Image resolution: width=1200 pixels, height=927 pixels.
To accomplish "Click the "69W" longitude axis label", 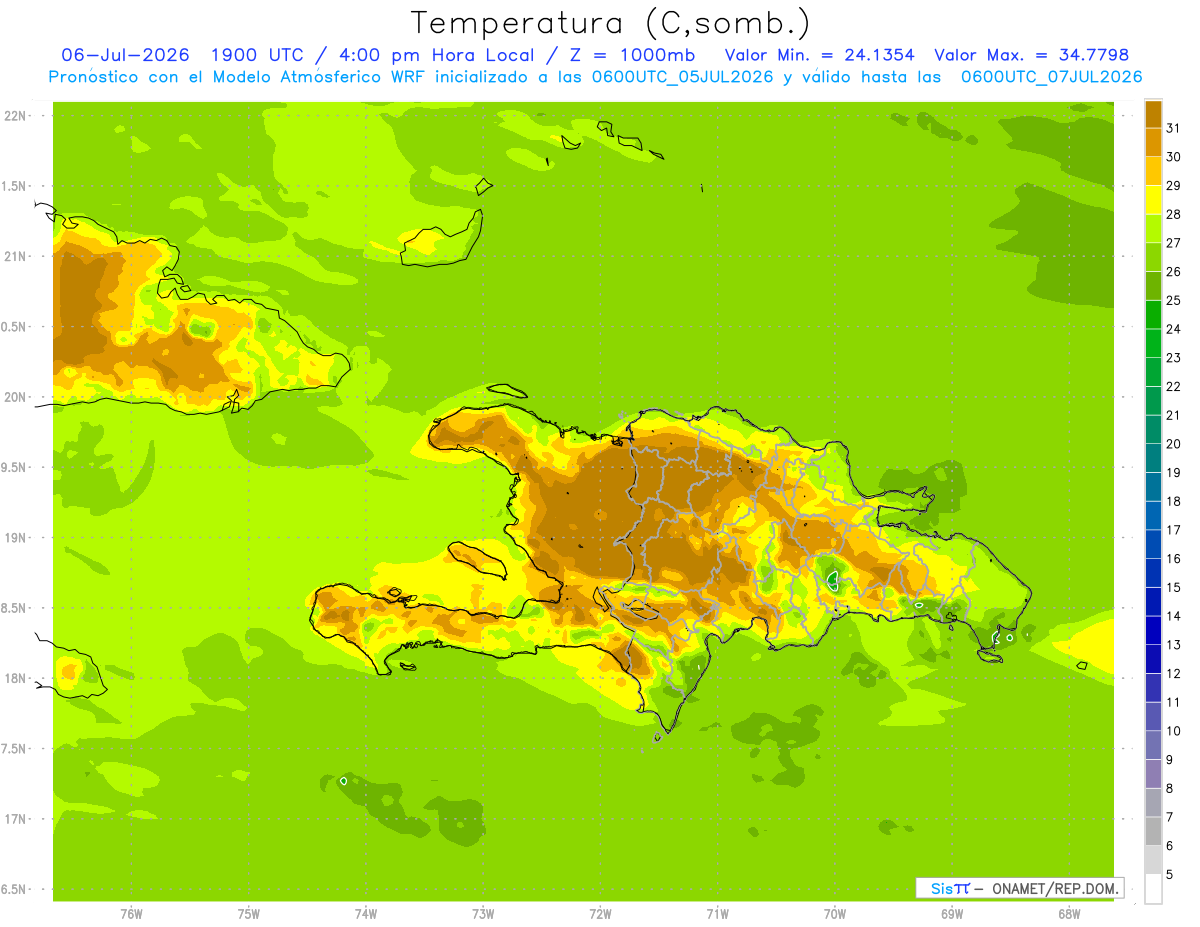I will pyautogui.click(x=952, y=913).
